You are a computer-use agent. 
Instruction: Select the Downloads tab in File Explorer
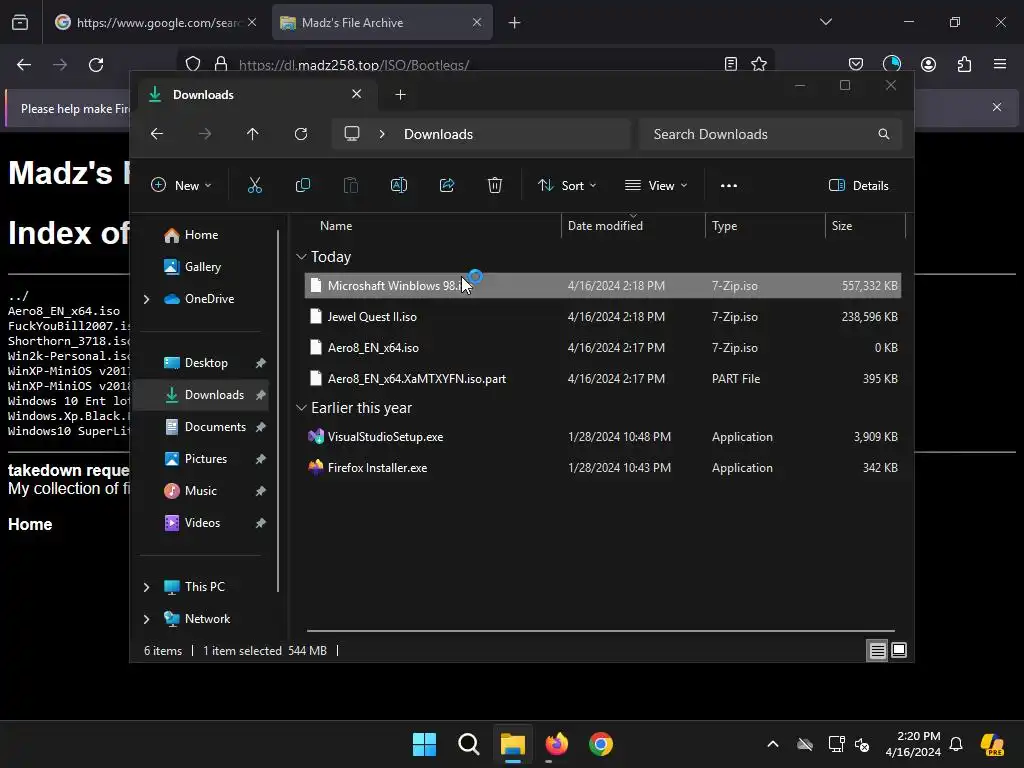255,95
